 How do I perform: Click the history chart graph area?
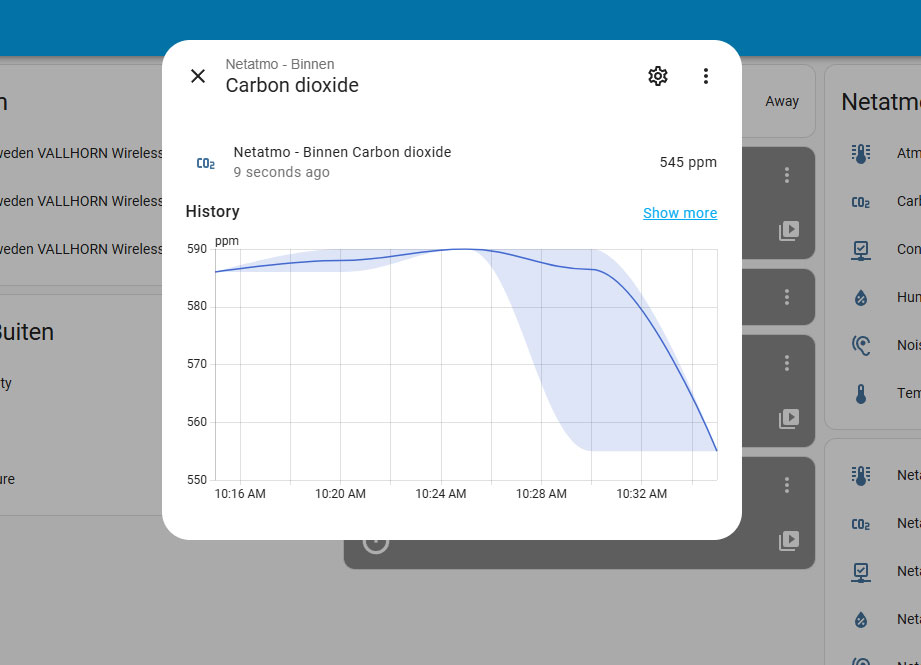coord(466,364)
